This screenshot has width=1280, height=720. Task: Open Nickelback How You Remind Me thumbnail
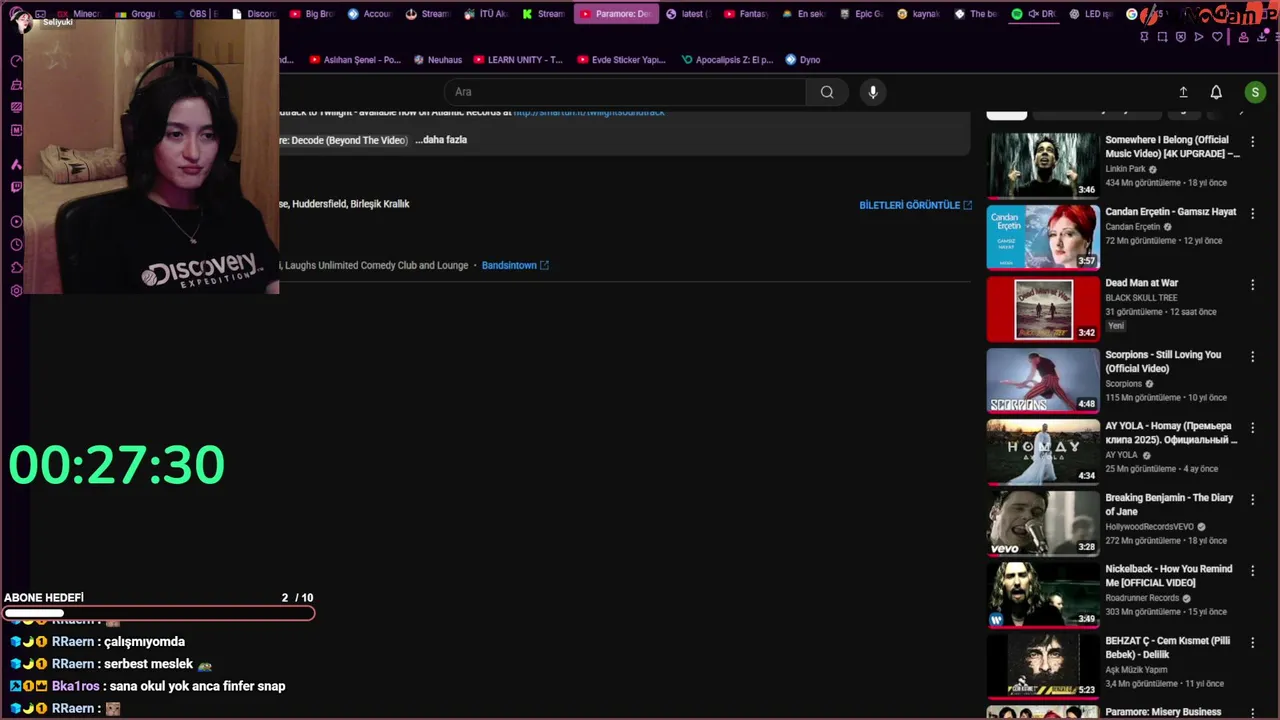[1043, 594]
